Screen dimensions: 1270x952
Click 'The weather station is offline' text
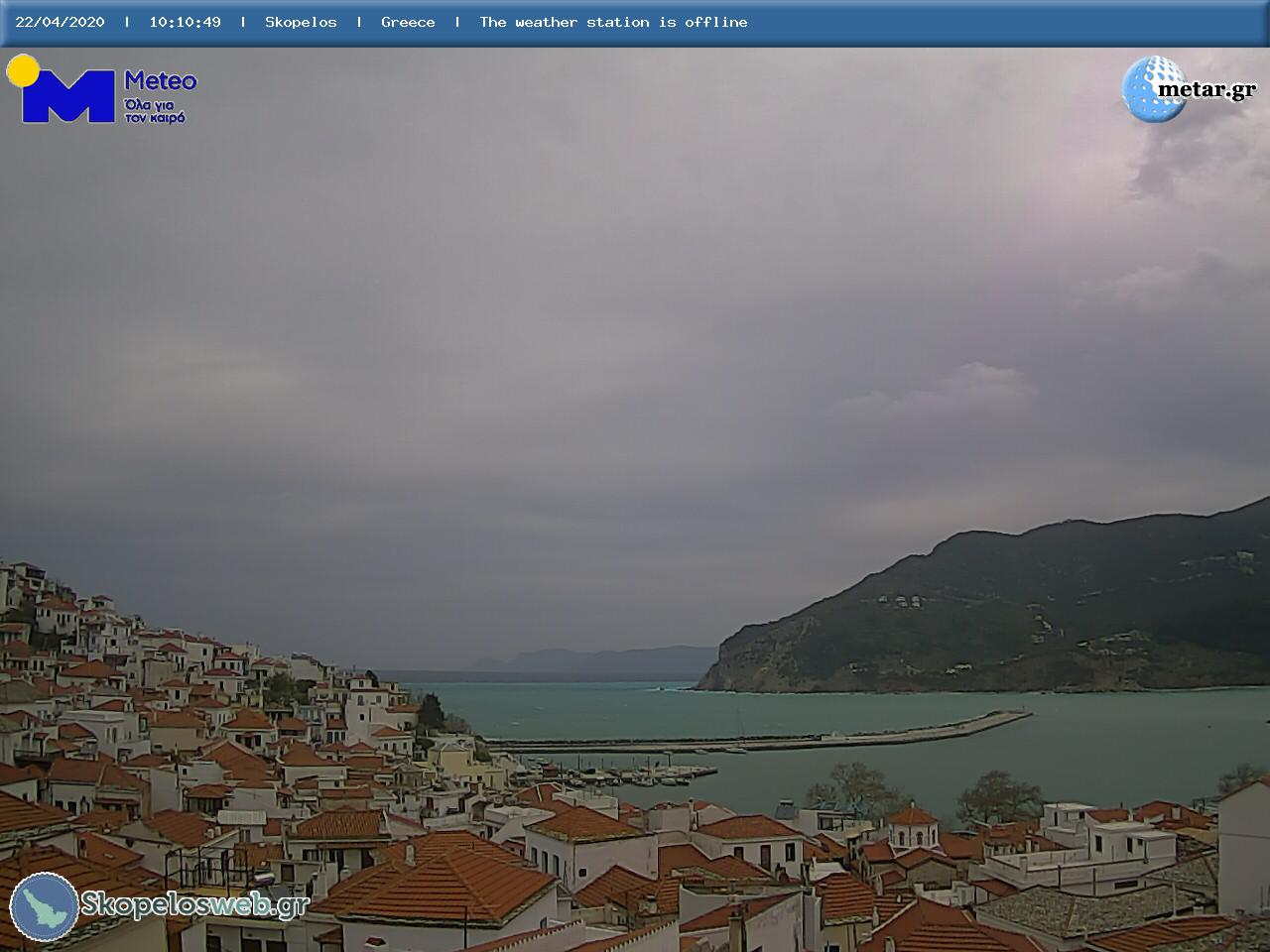pyautogui.click(x=613, y=22)
